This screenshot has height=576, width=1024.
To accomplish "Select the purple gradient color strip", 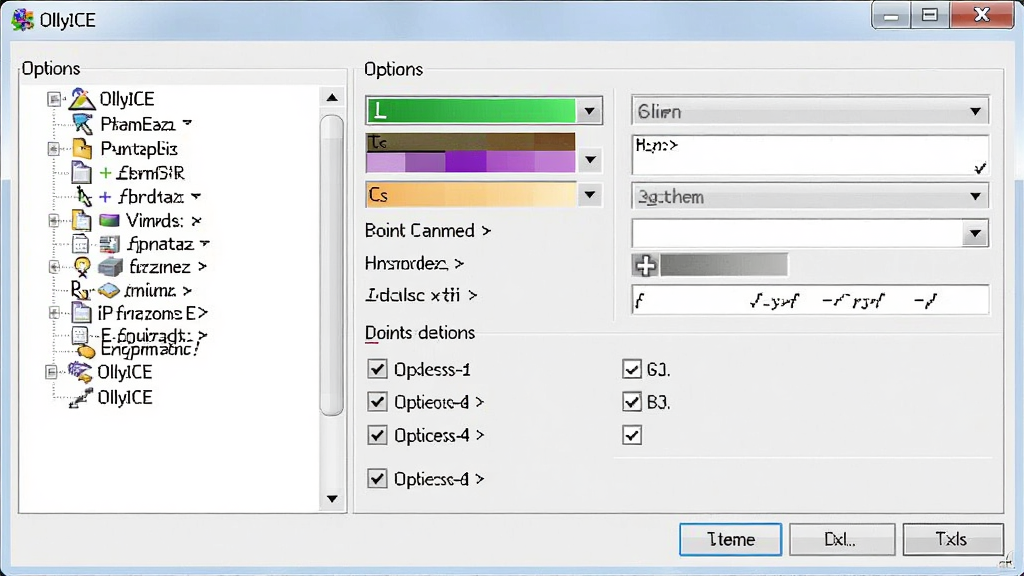I will point(471,162).
